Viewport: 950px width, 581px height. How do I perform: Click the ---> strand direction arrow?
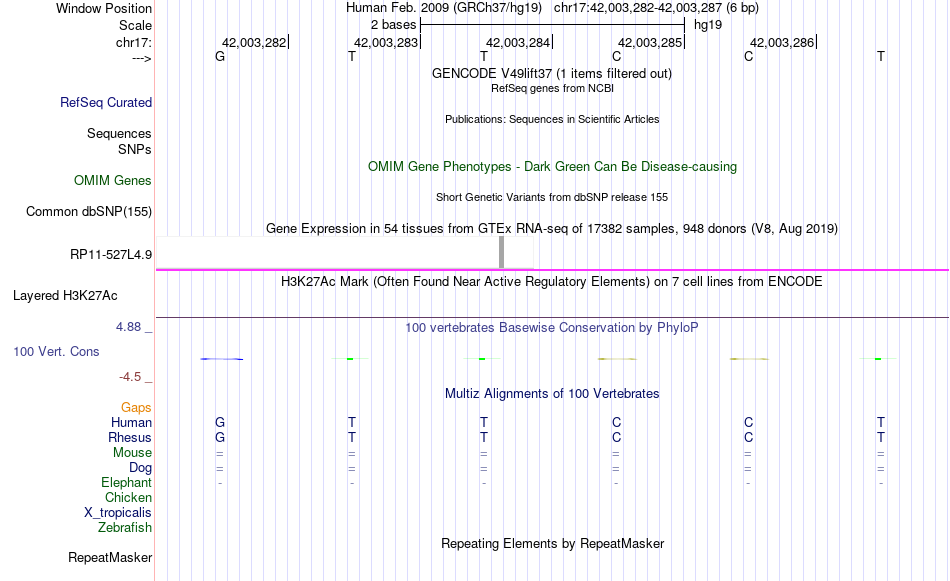tap(142, 58)
